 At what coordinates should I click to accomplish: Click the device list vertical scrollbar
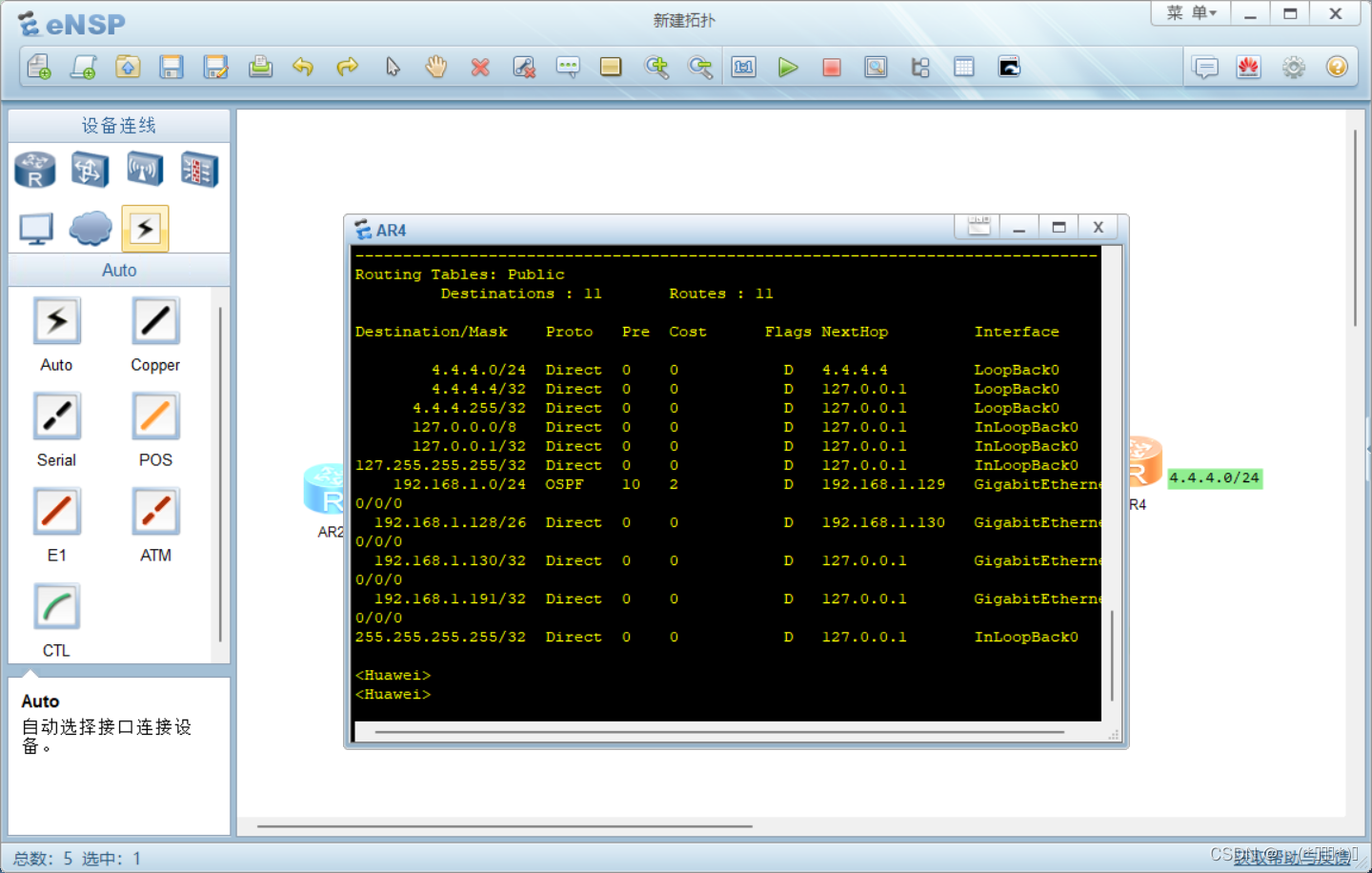tap(220, 473)
